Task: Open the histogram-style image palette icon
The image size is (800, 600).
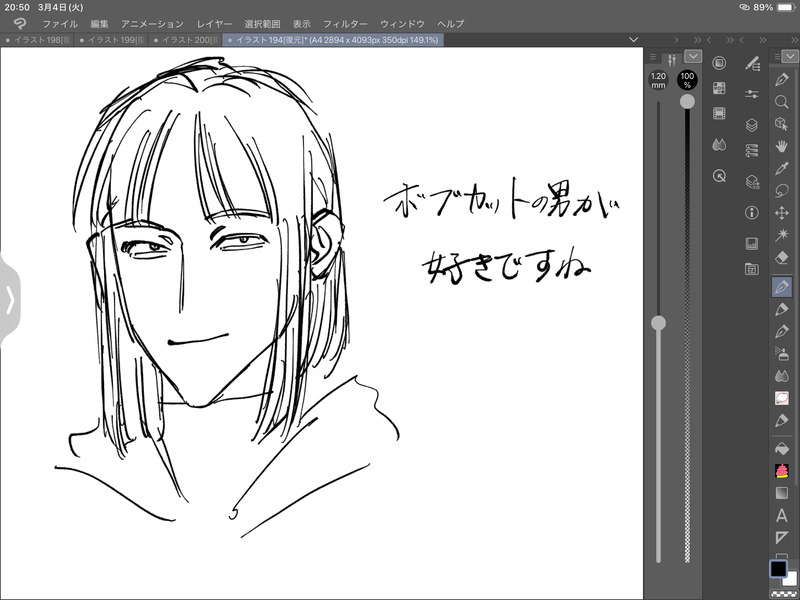Action: click(752, 243)
